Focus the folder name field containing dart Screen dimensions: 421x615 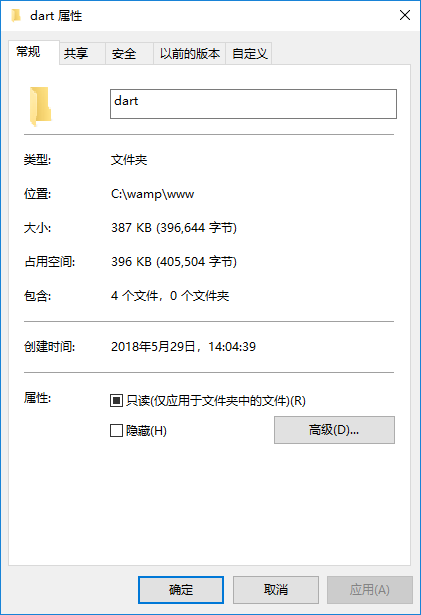pyautogui.click(x=253, y=104)
